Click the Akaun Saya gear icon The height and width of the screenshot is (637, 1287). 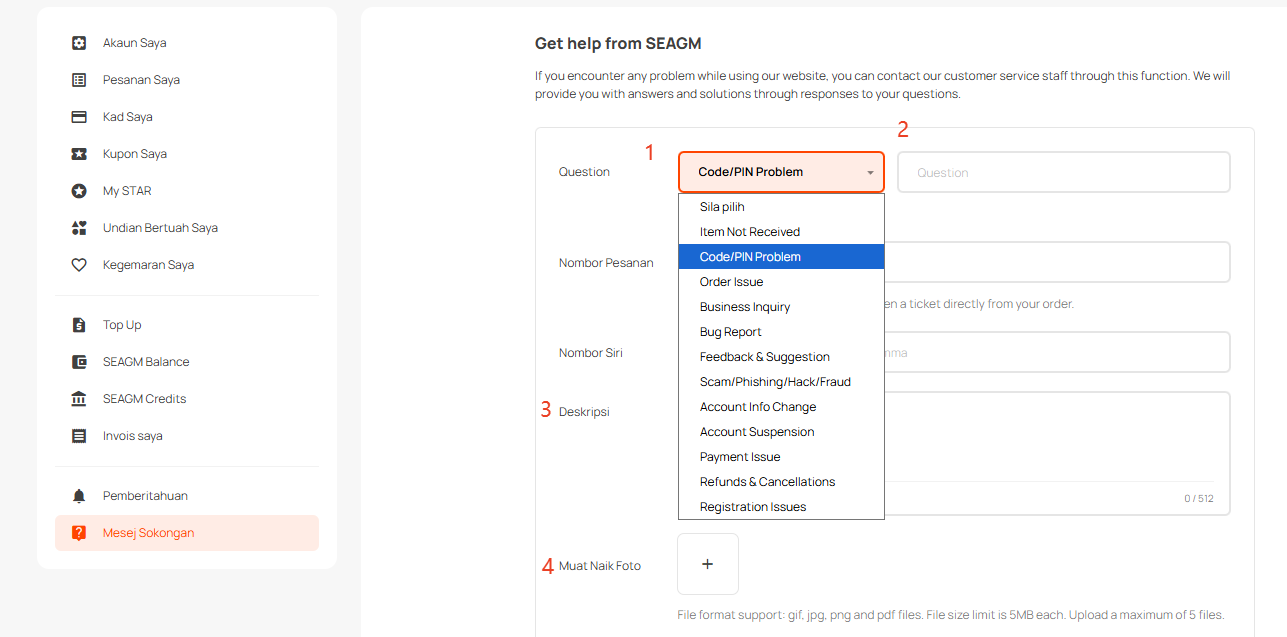tap(79, 43)
